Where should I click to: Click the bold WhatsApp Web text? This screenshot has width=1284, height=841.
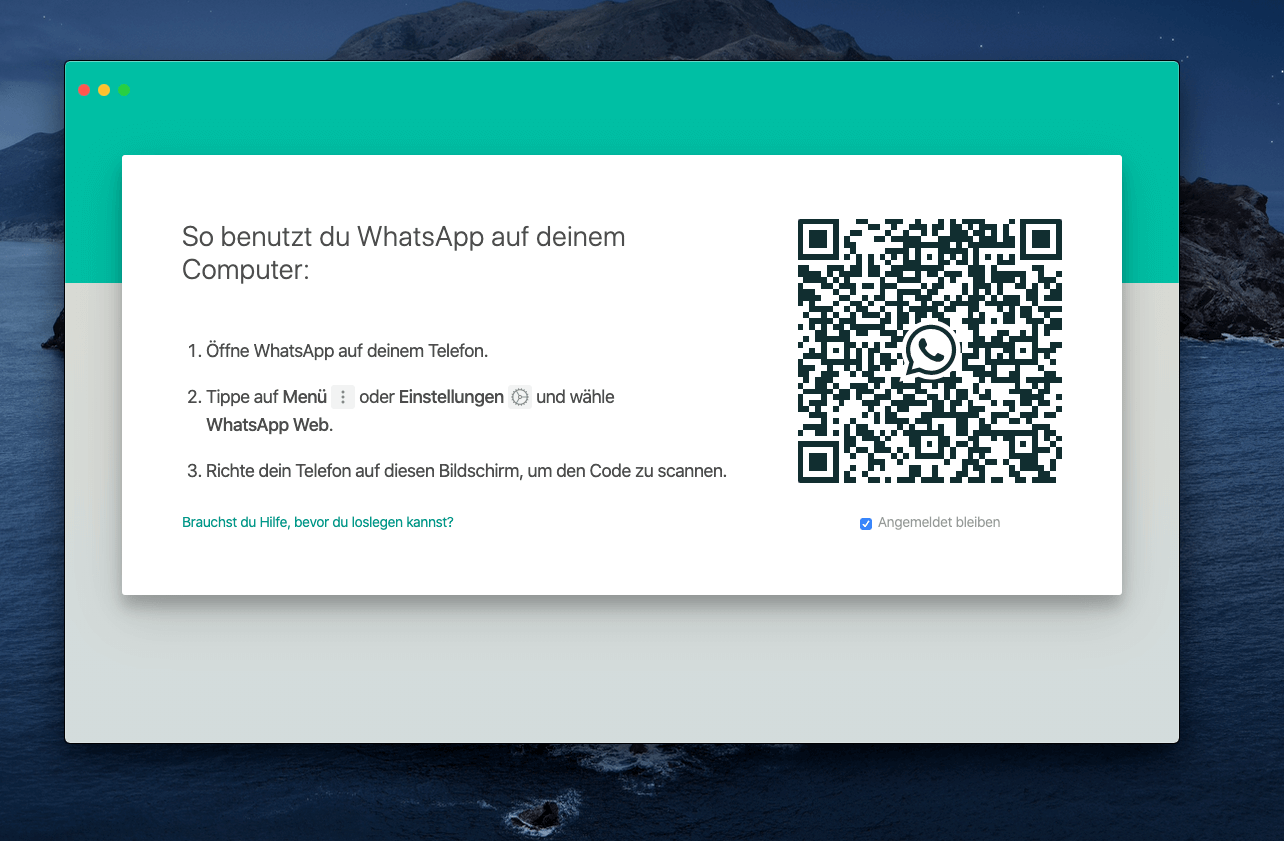click(x=270, y=425)
